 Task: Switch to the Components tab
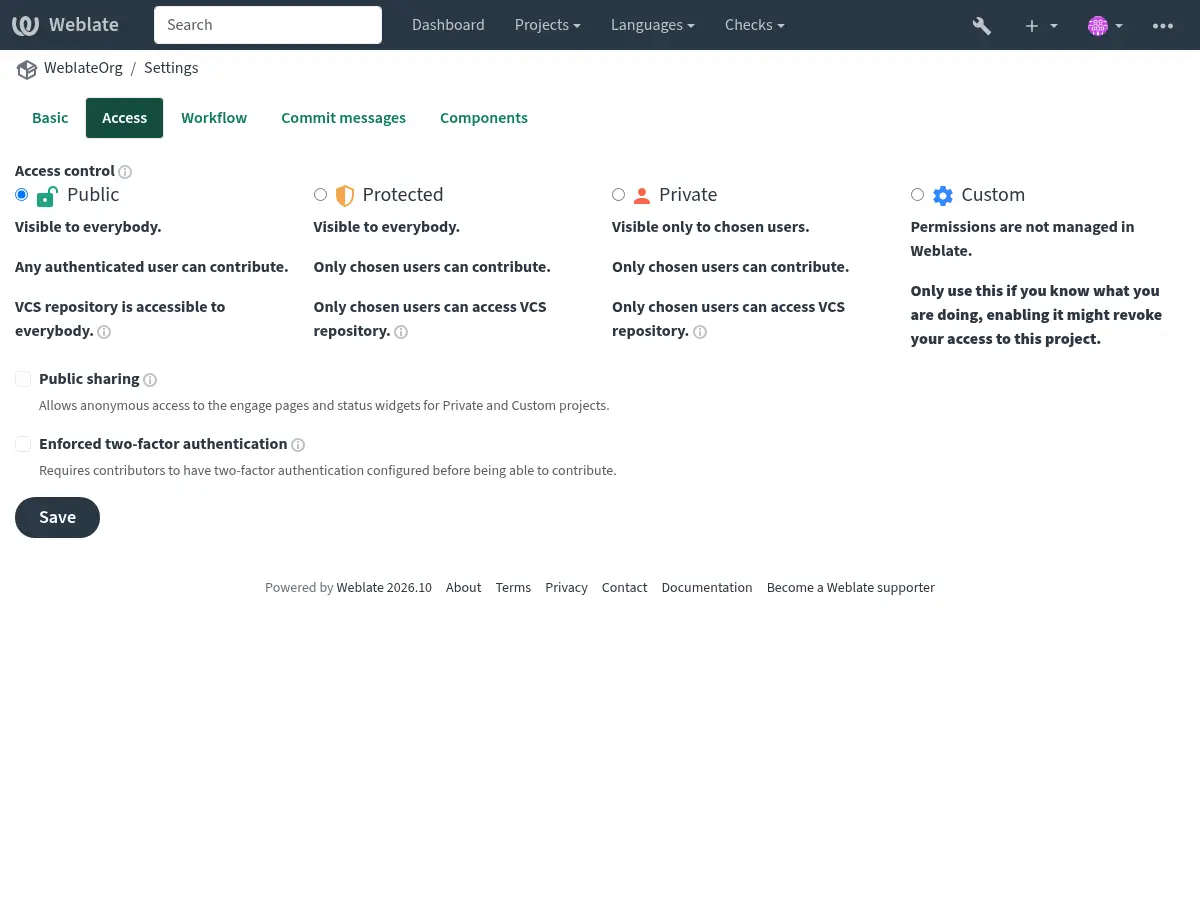coord(484,118)
